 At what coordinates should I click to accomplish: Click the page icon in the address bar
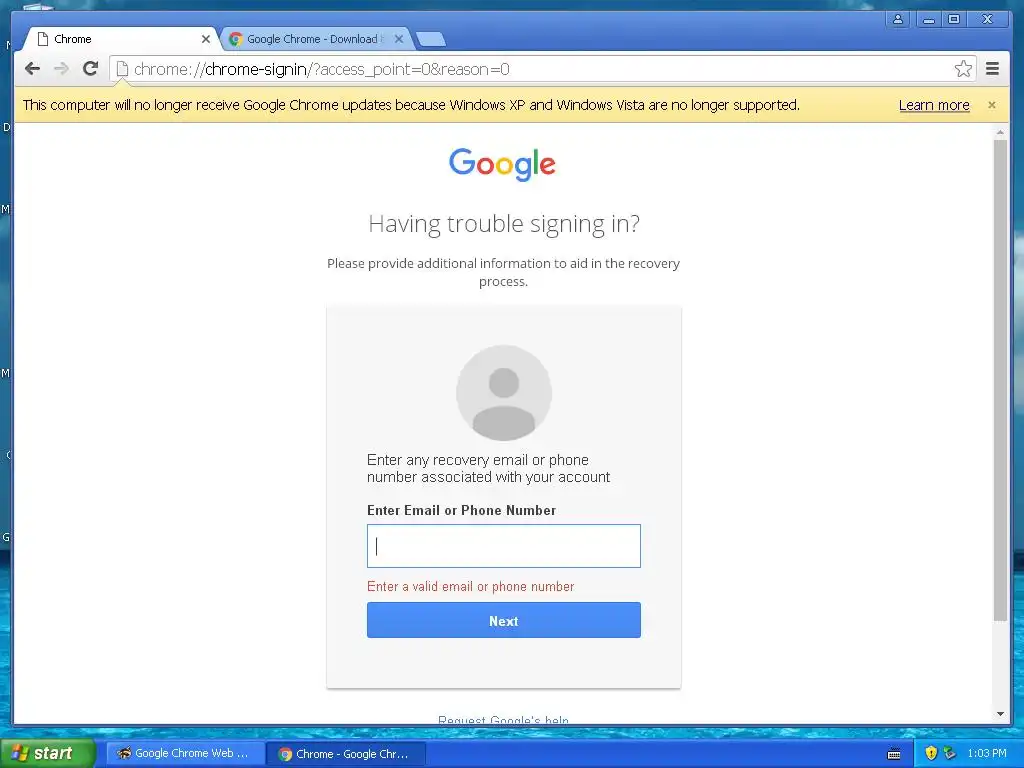[x=121, y=69]
